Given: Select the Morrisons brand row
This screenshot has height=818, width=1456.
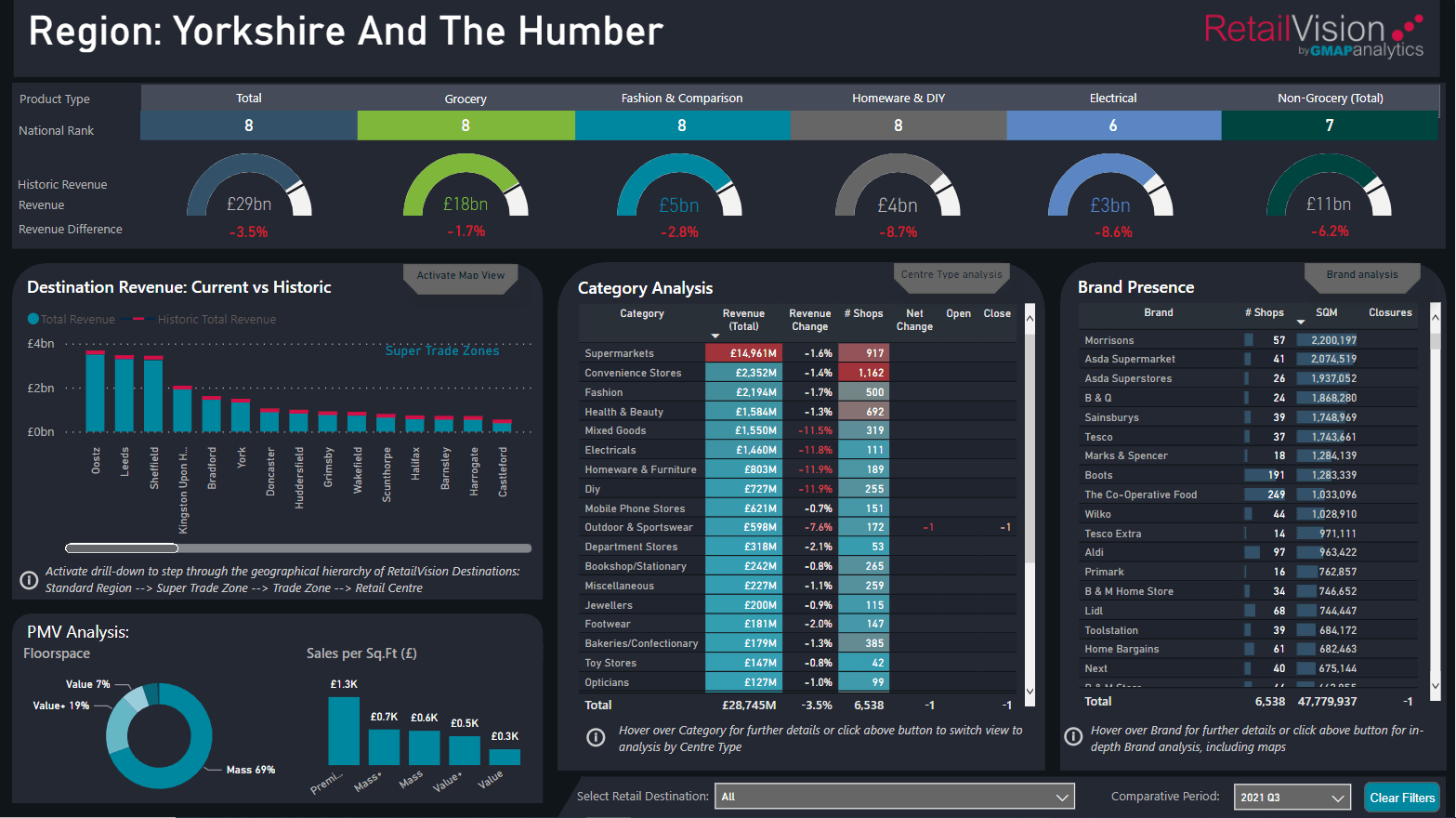Looking at the screenshot, I should point(1248,340).
